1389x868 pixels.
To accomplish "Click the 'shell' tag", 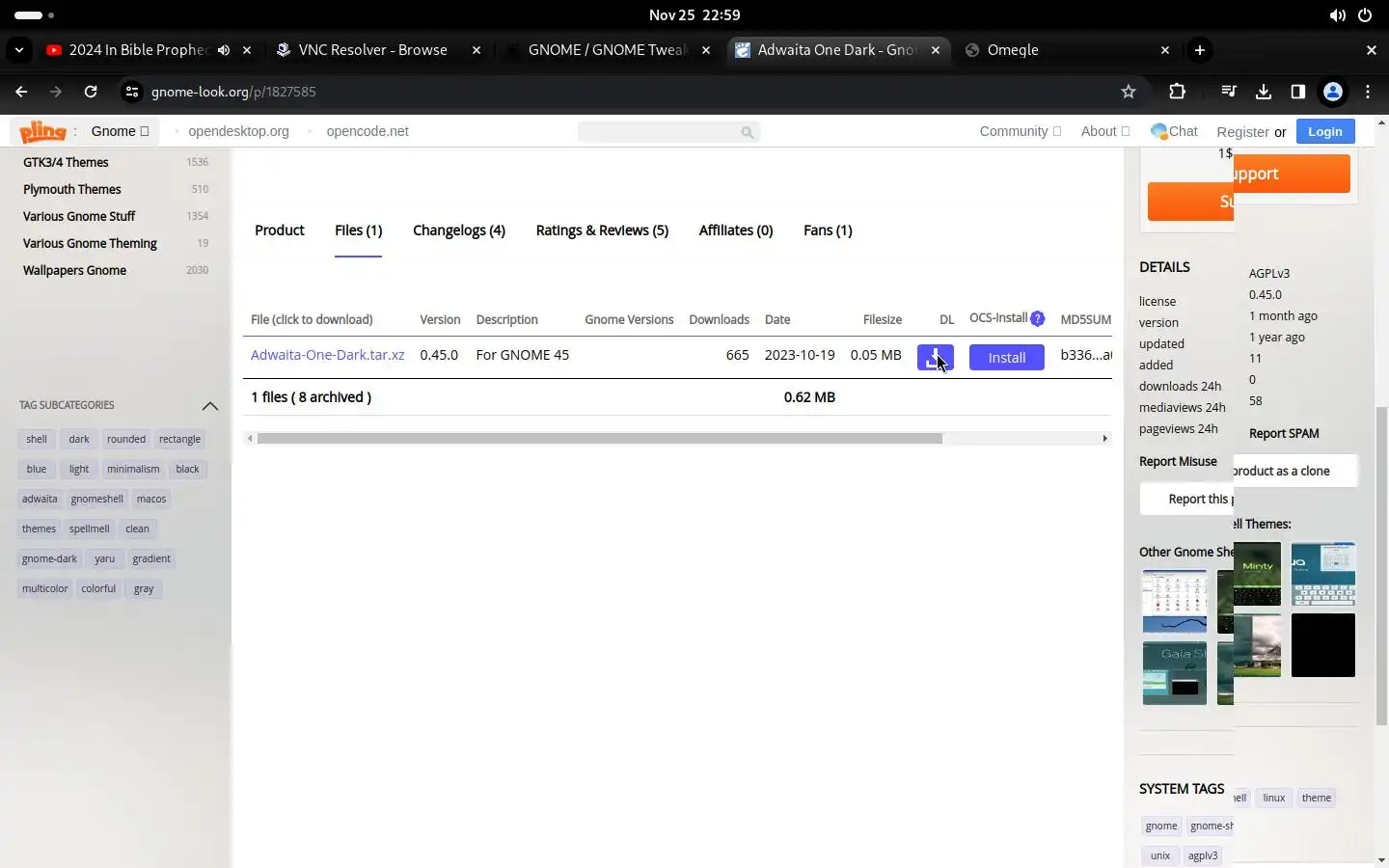I will click(37, 439).
